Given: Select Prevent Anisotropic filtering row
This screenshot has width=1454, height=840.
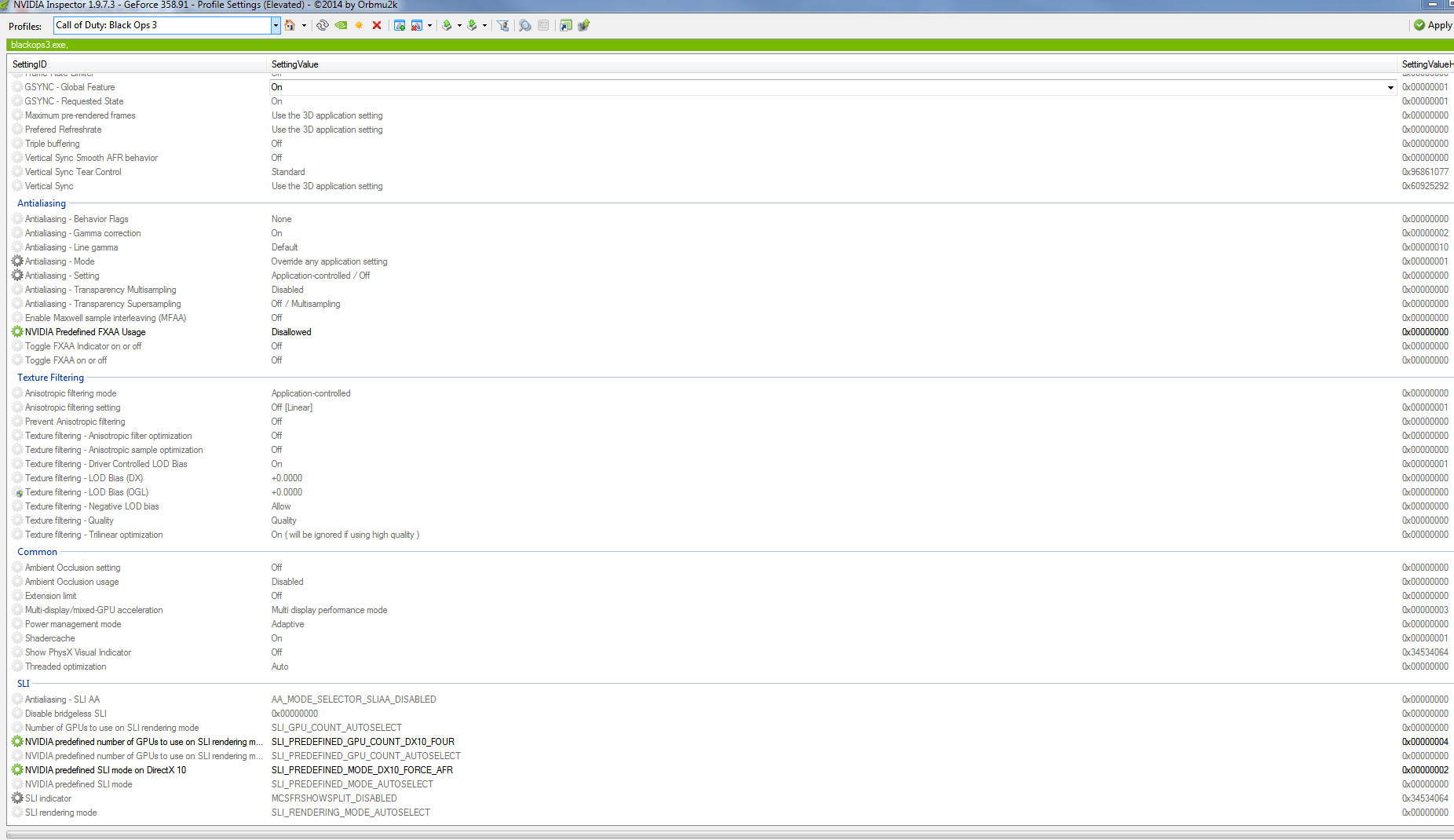Looking at the screenshot, I should tap(730, 422).
